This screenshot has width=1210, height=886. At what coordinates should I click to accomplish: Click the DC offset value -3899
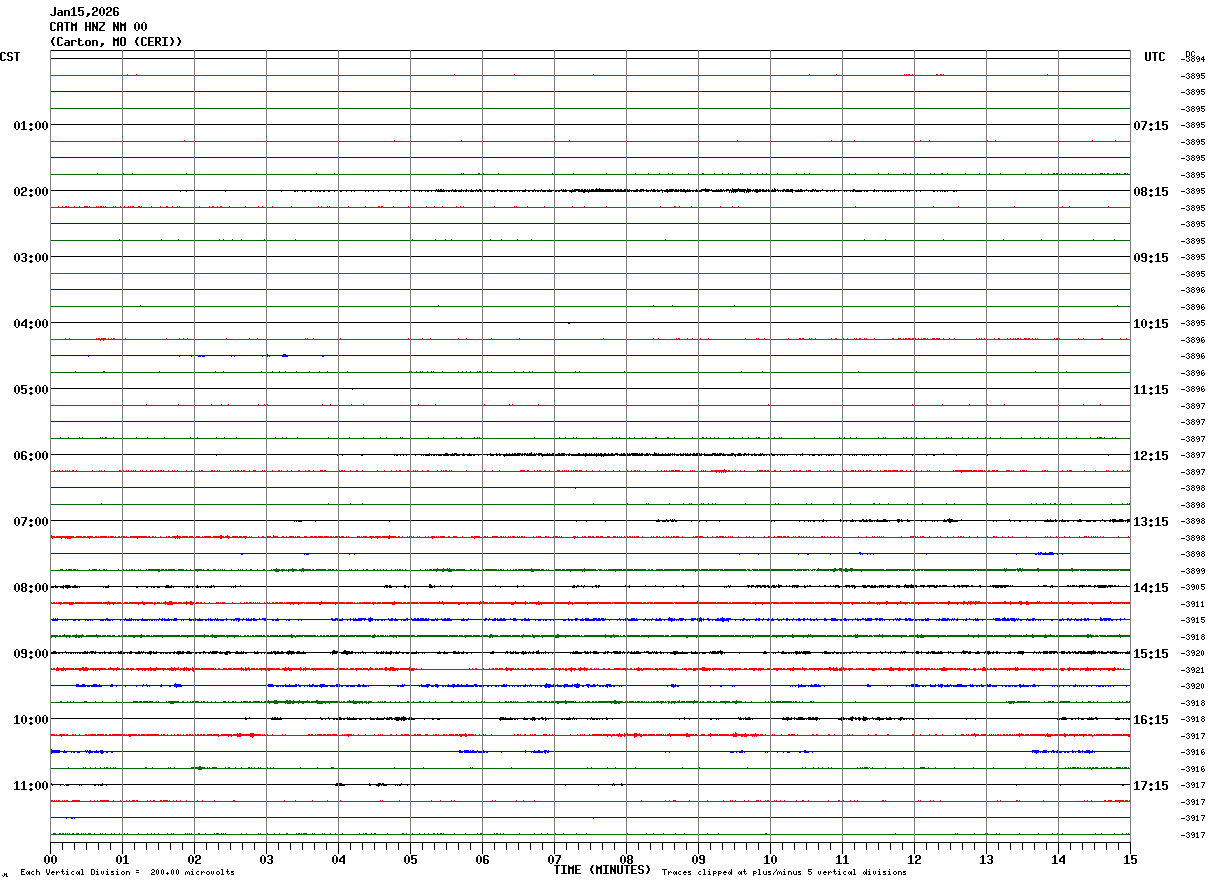click(x=1193, y=571)
